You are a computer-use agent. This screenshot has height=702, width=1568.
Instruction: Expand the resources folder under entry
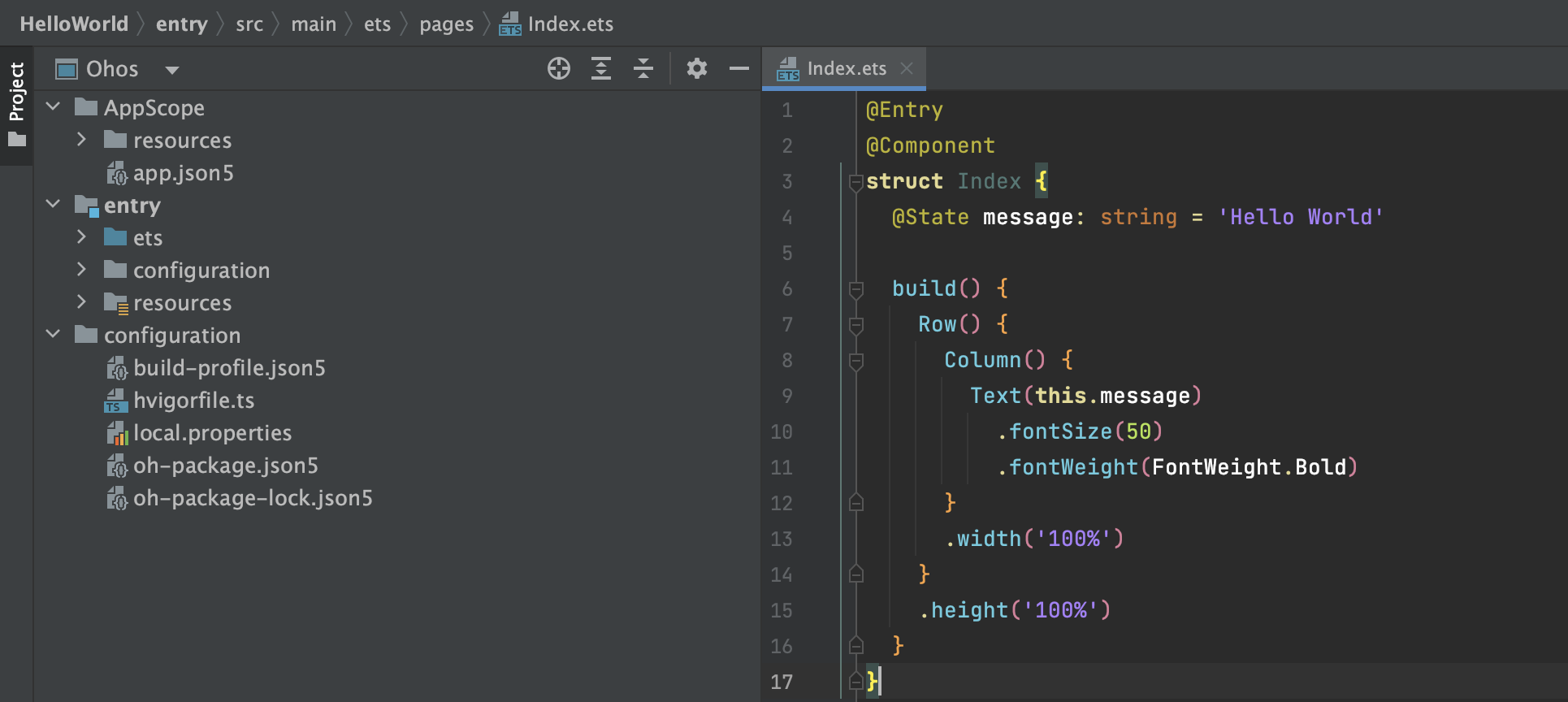click(x=81, y=301)
